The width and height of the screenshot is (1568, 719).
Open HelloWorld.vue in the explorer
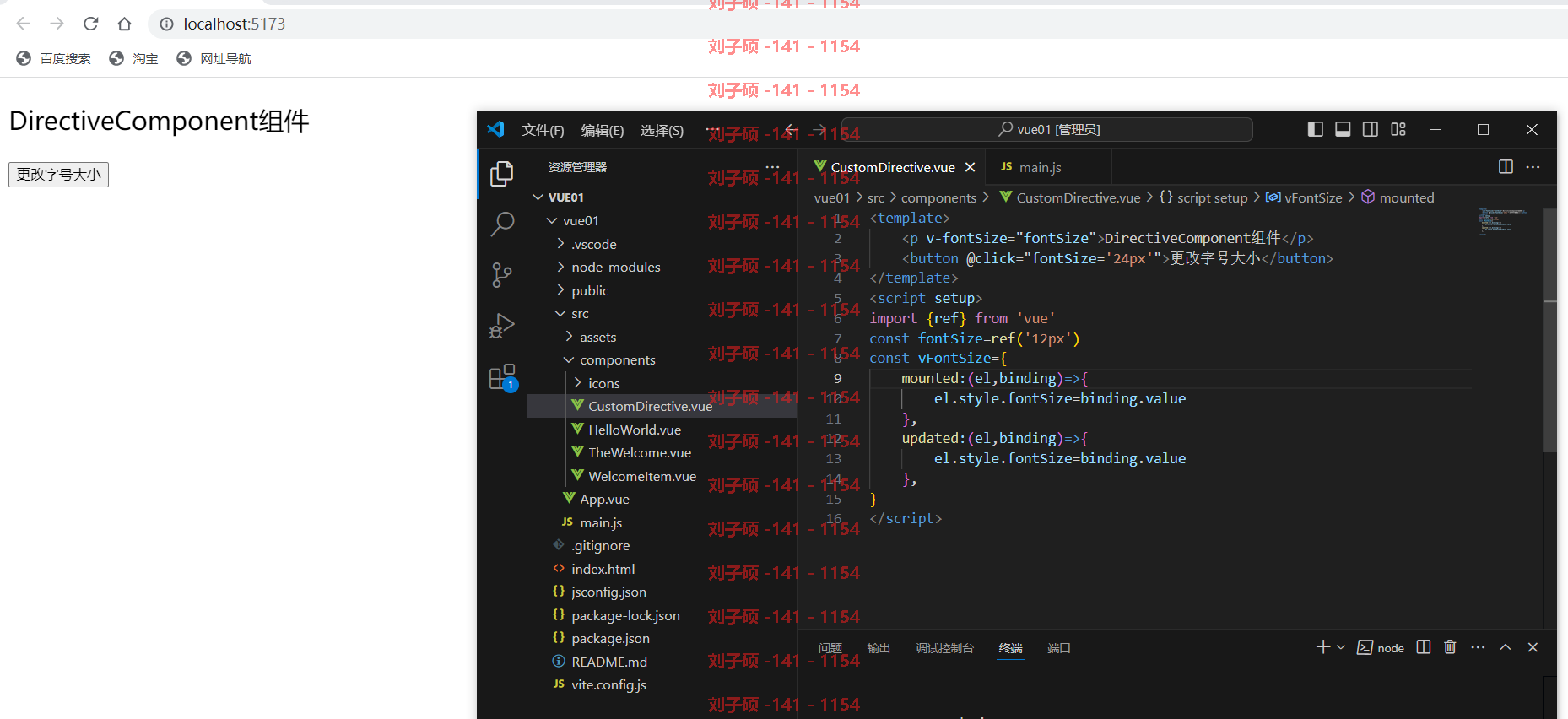point(635,430)
